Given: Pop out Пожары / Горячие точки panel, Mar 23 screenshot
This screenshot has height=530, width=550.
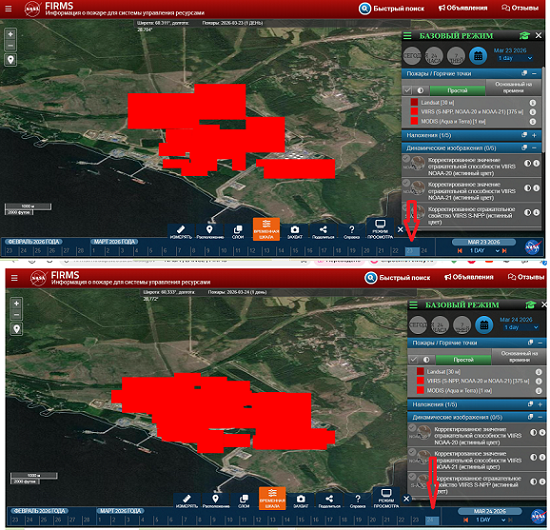Looking at the screenshot, I should tap(524, 73).
